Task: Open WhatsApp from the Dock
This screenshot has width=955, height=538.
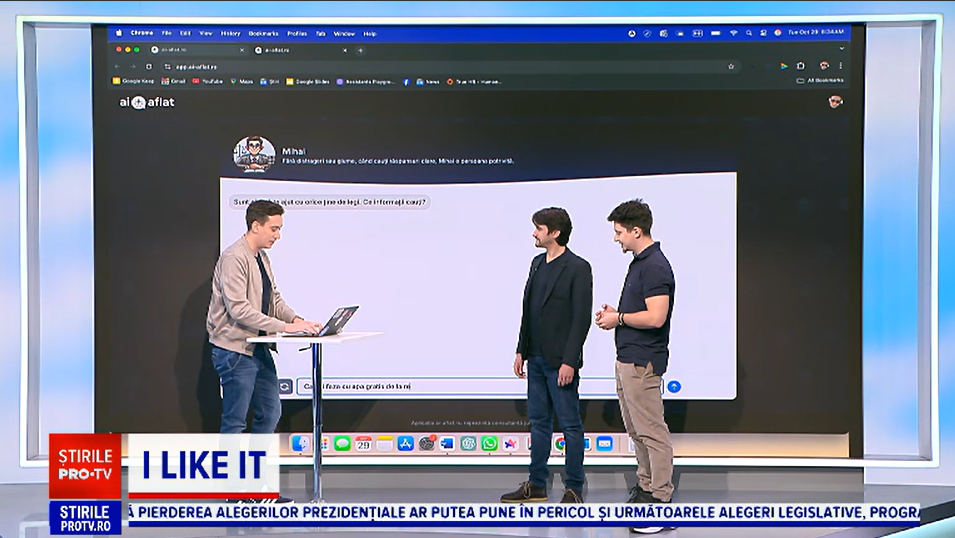Action: [x=489, y=444]
